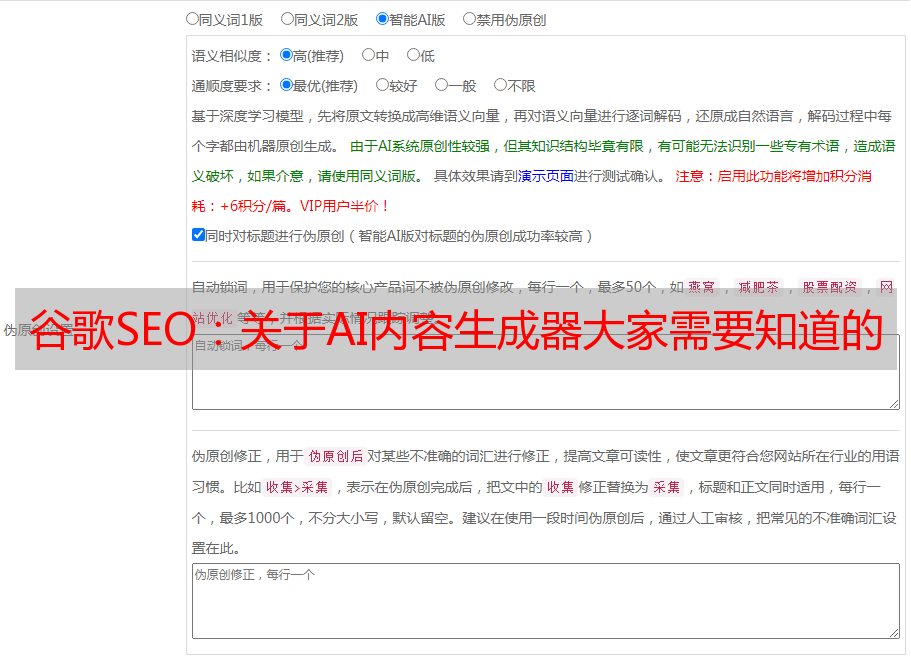
Task: Click the 通顺度要求 label
Action: (x=231, y=86)
